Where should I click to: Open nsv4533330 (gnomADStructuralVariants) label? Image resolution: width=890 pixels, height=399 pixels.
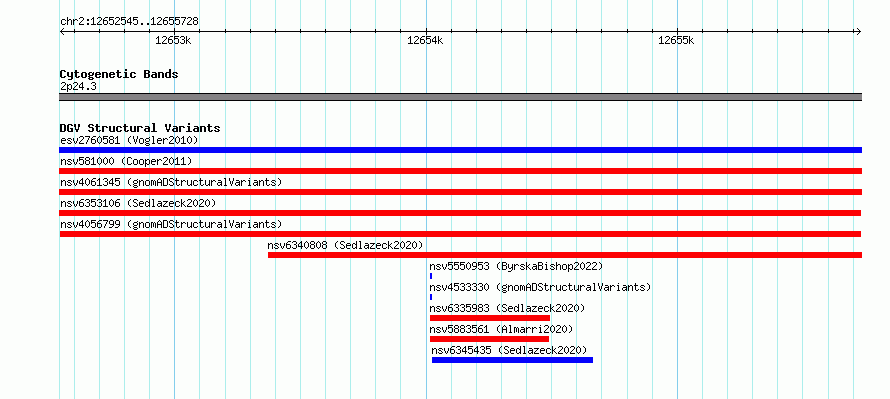pyautogui.click(x=540, y=287)
